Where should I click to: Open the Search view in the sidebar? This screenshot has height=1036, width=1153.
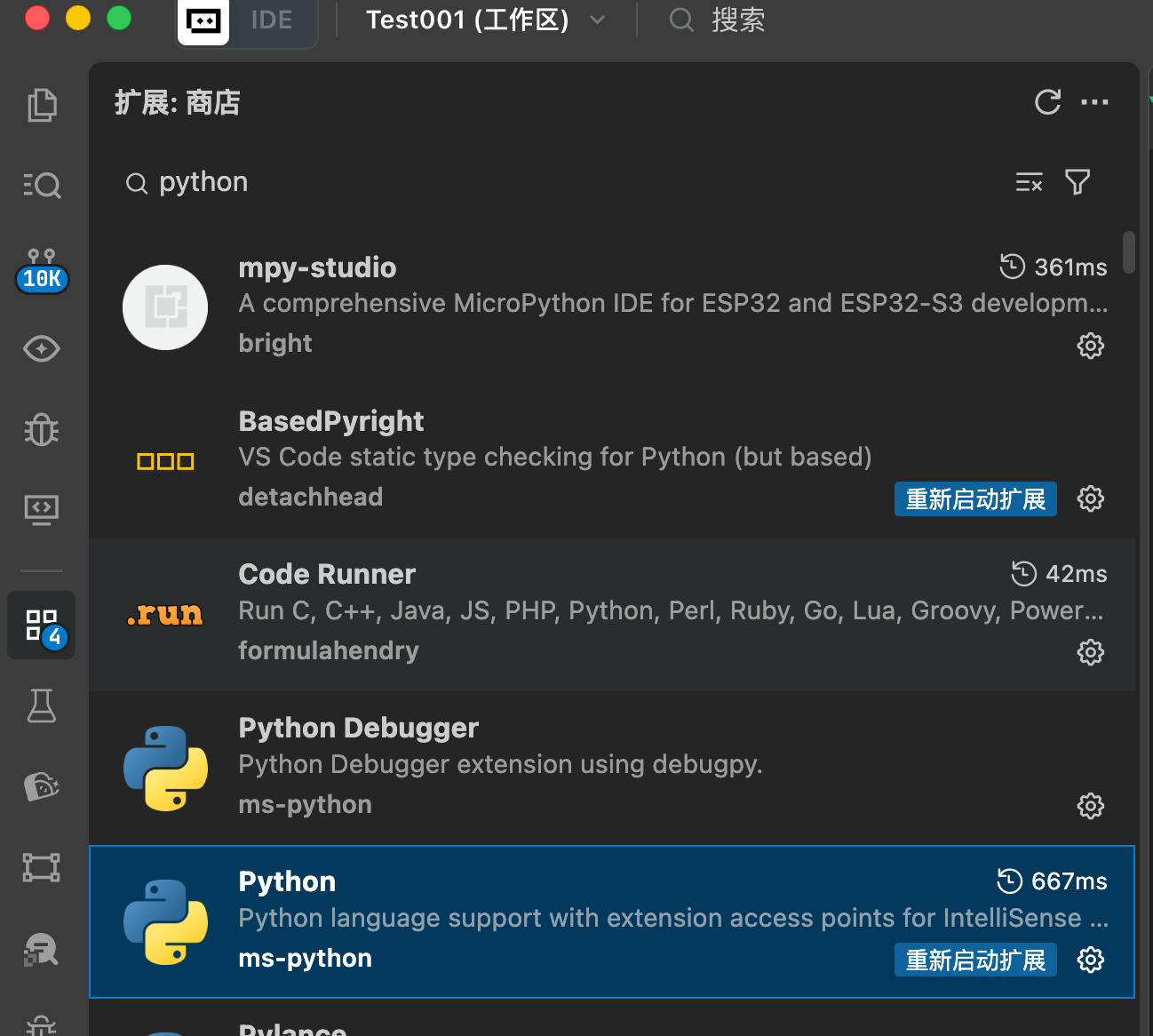[x=42, y=185]
